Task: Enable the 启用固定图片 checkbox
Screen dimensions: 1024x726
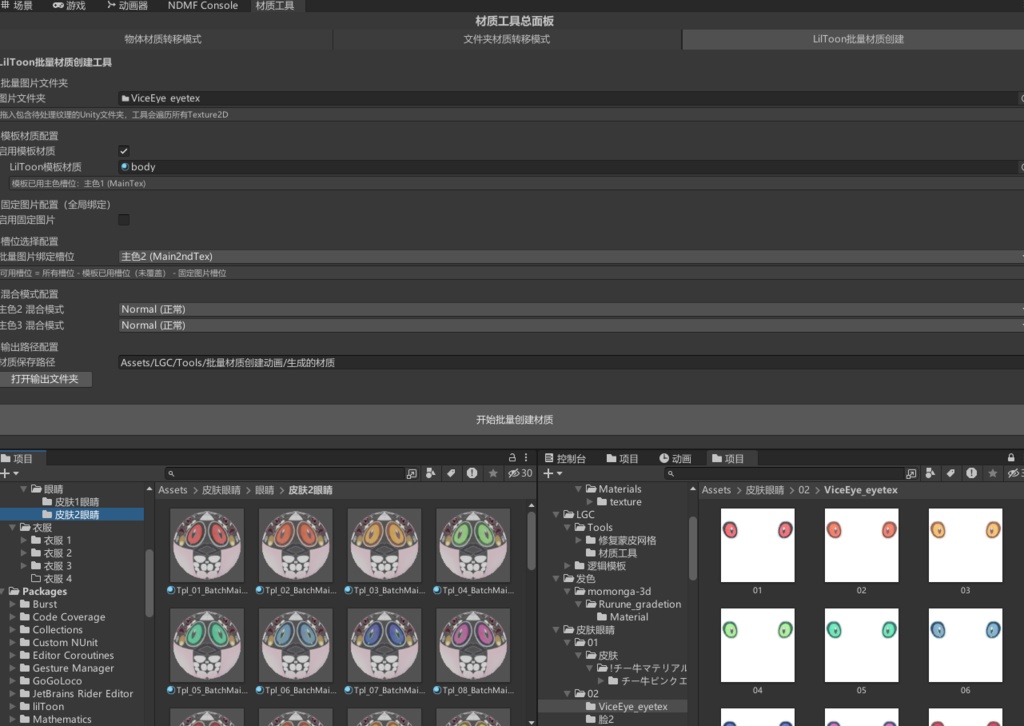Action: point(124,219)
